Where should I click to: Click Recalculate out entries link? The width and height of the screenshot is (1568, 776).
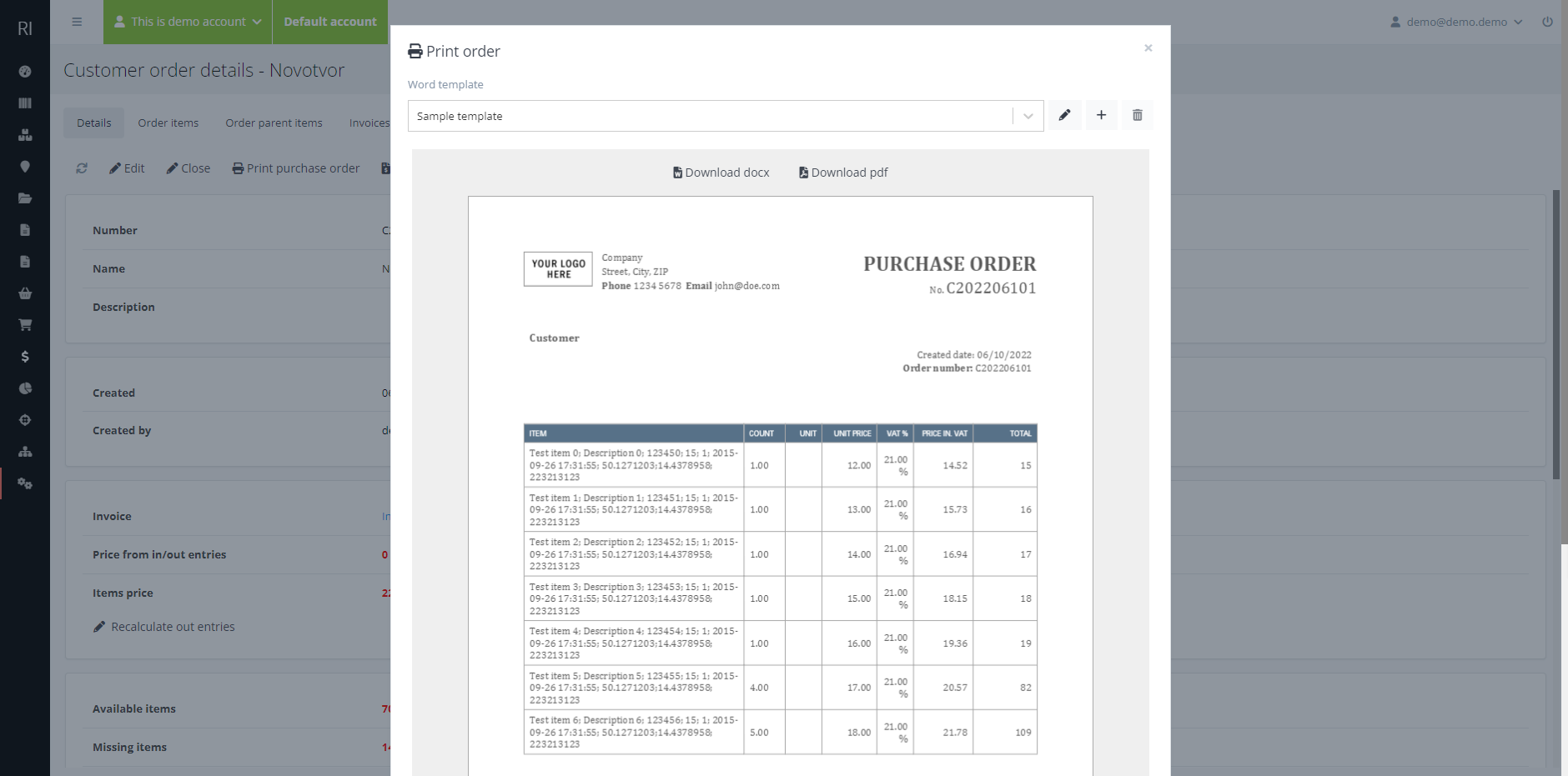tap(164, 627)
